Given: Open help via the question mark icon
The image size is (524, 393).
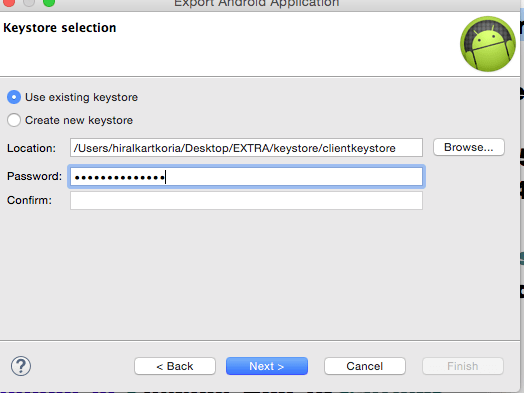Looking at the screenshot, I should 21,366.
